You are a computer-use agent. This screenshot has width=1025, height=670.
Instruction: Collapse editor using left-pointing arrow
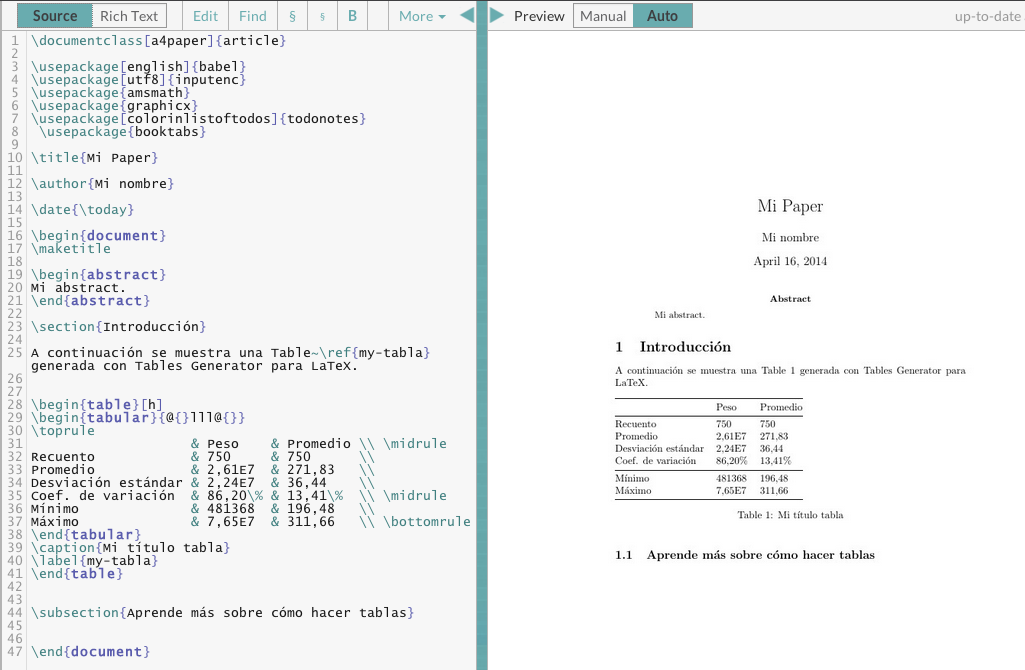[x=467, y=15]
